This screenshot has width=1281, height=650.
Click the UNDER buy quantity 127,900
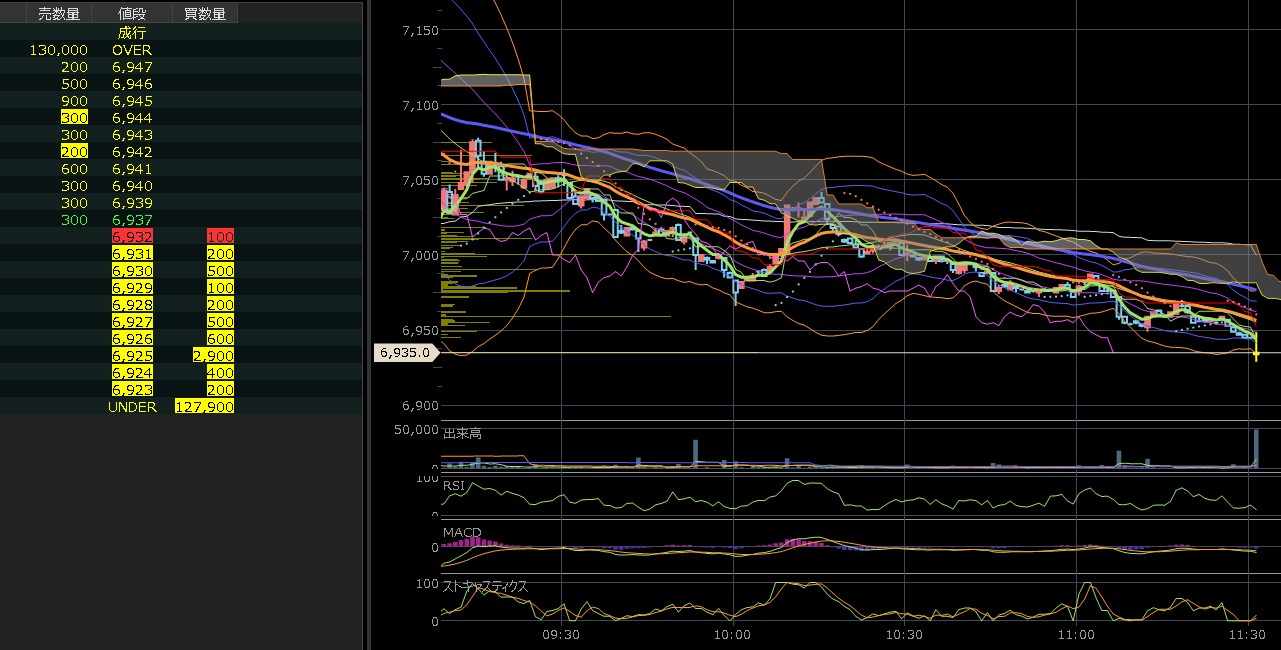pos(204,407)
